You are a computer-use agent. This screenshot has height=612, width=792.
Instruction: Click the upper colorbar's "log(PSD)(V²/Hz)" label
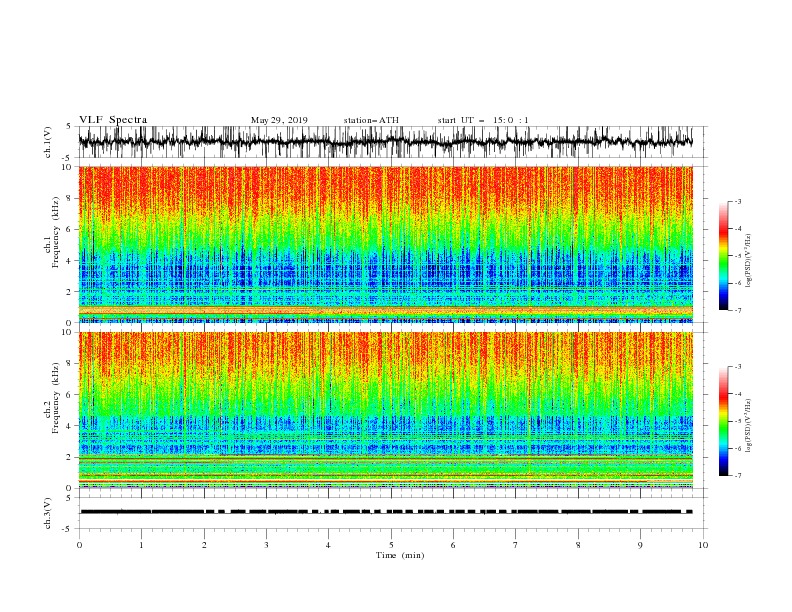[749, 261]
